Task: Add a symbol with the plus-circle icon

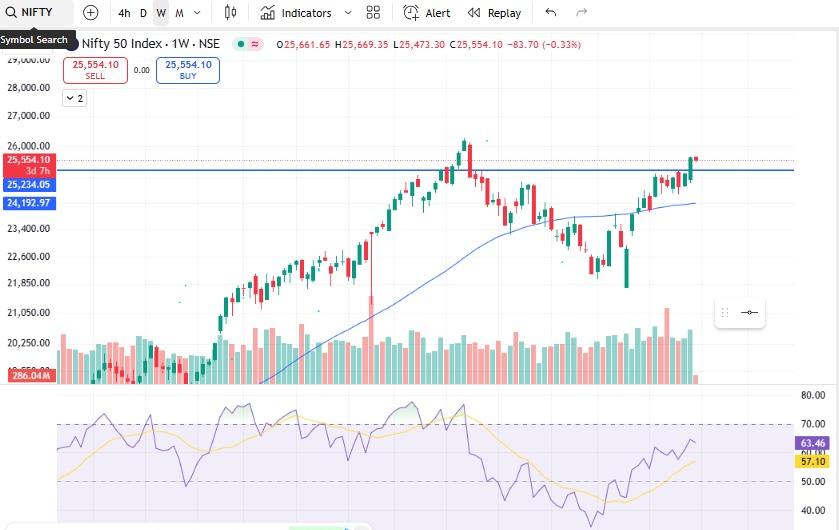Action: pos(91,13)
